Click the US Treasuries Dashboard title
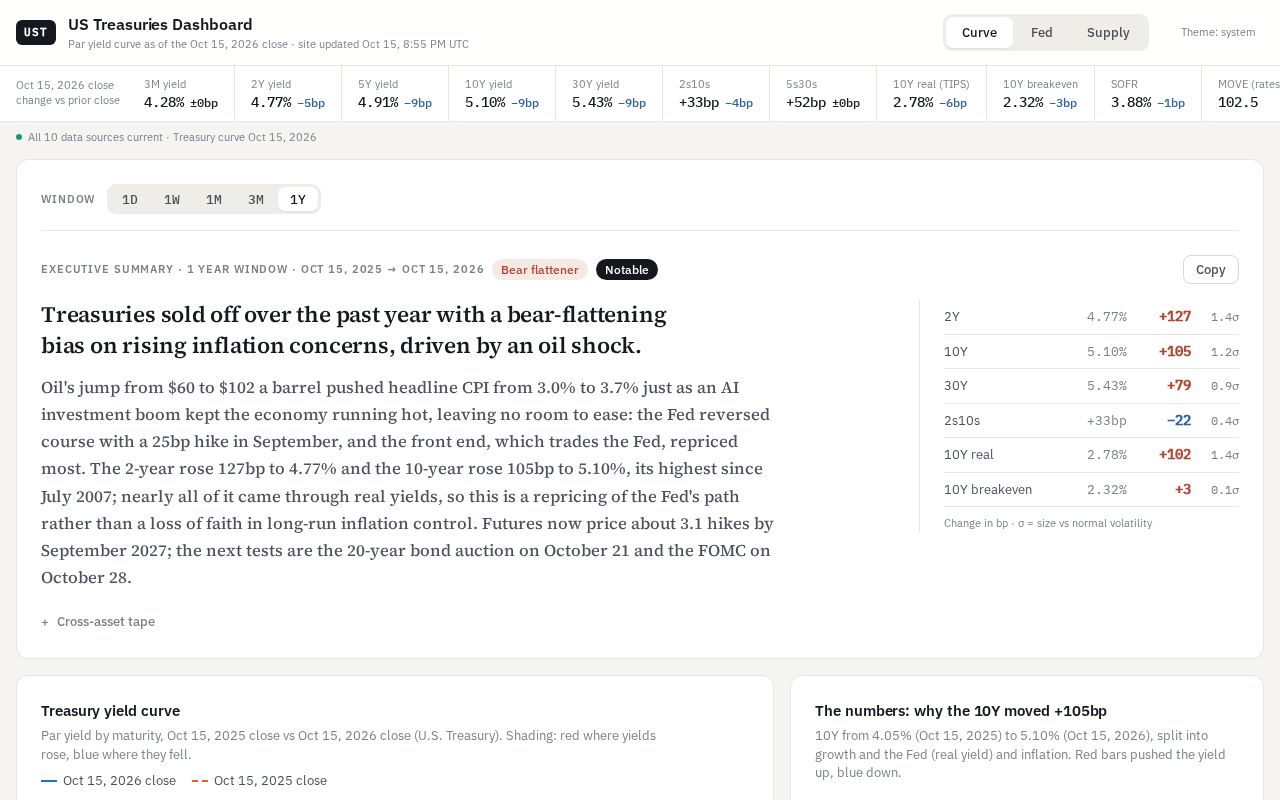The height and width of the screenshot is (800, 1280). point(160,24)
